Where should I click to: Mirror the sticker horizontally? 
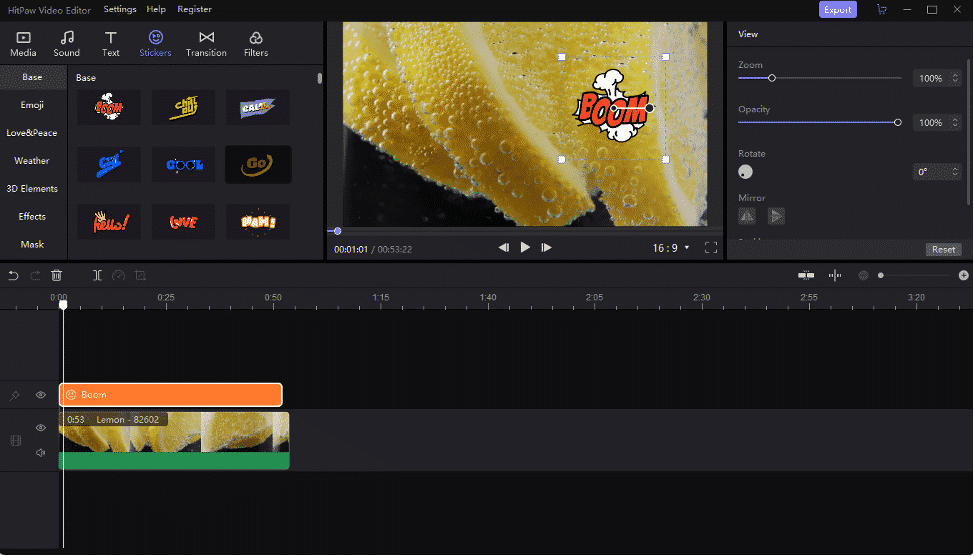click(x=747, y=216)
